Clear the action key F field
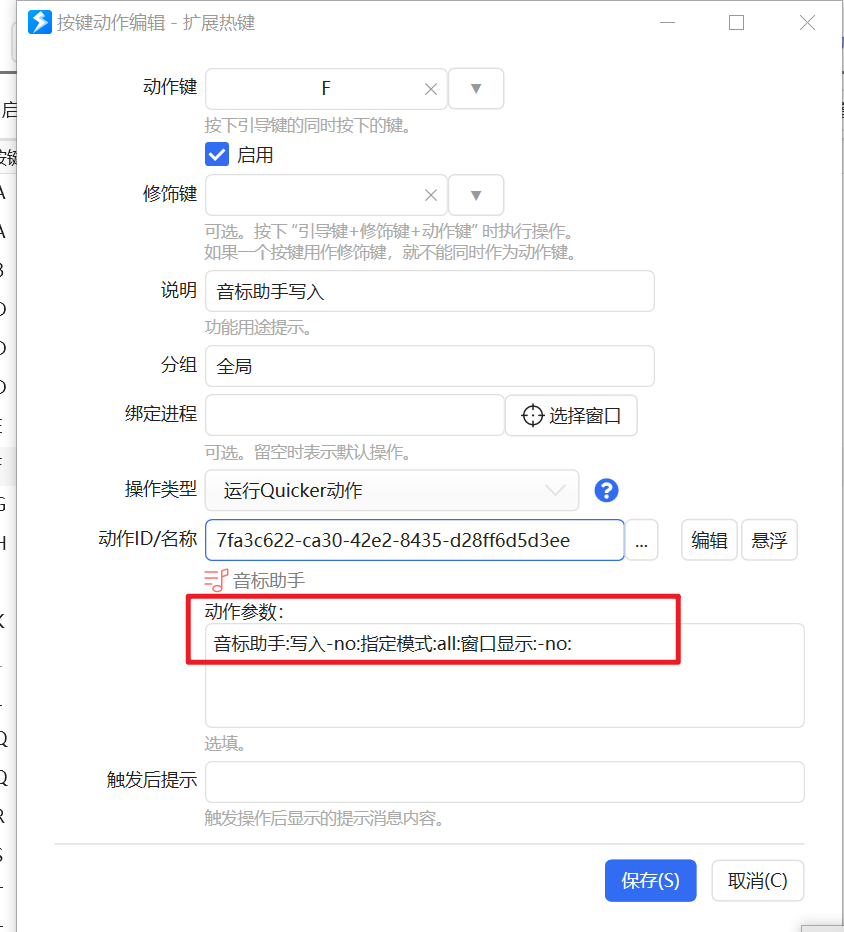The width and height of the screenshot is (844, 932). (x=431, y=89)
